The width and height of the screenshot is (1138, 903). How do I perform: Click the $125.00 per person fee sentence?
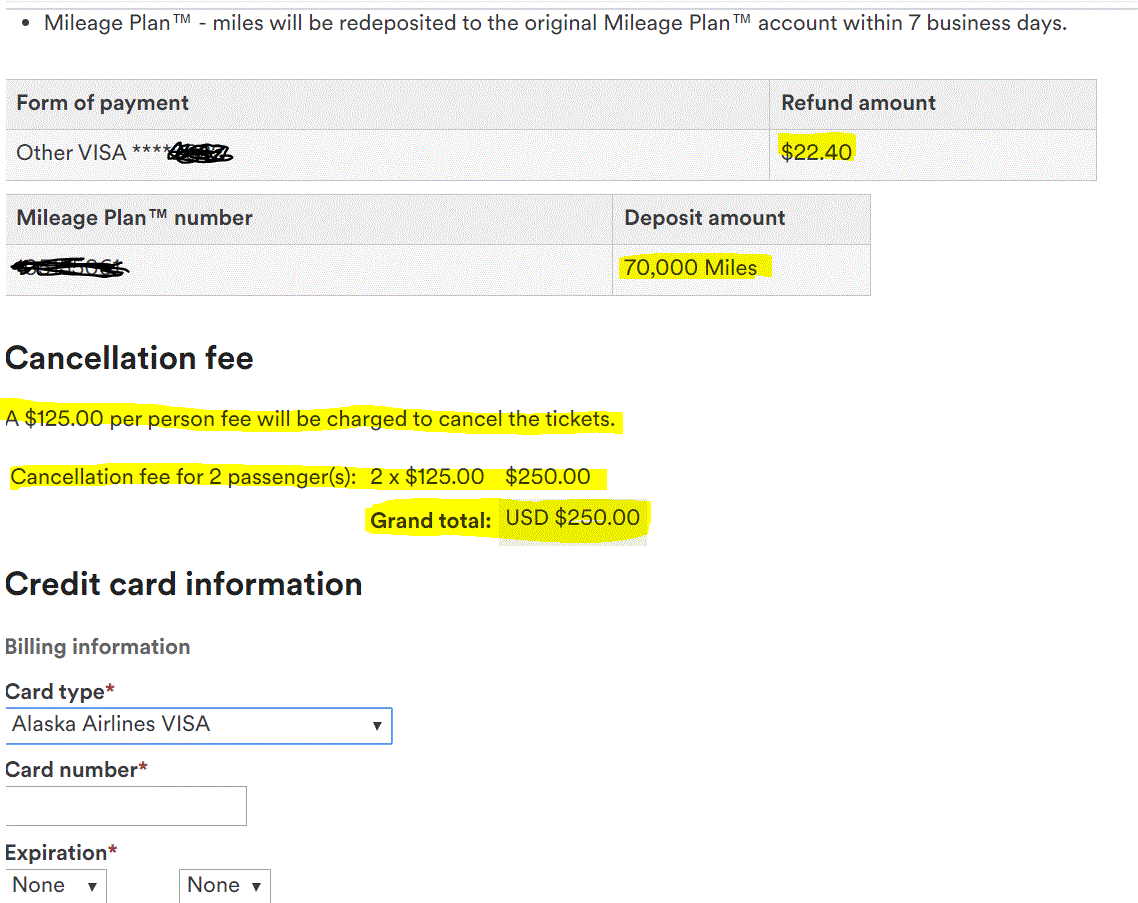[x=311, y=419]
